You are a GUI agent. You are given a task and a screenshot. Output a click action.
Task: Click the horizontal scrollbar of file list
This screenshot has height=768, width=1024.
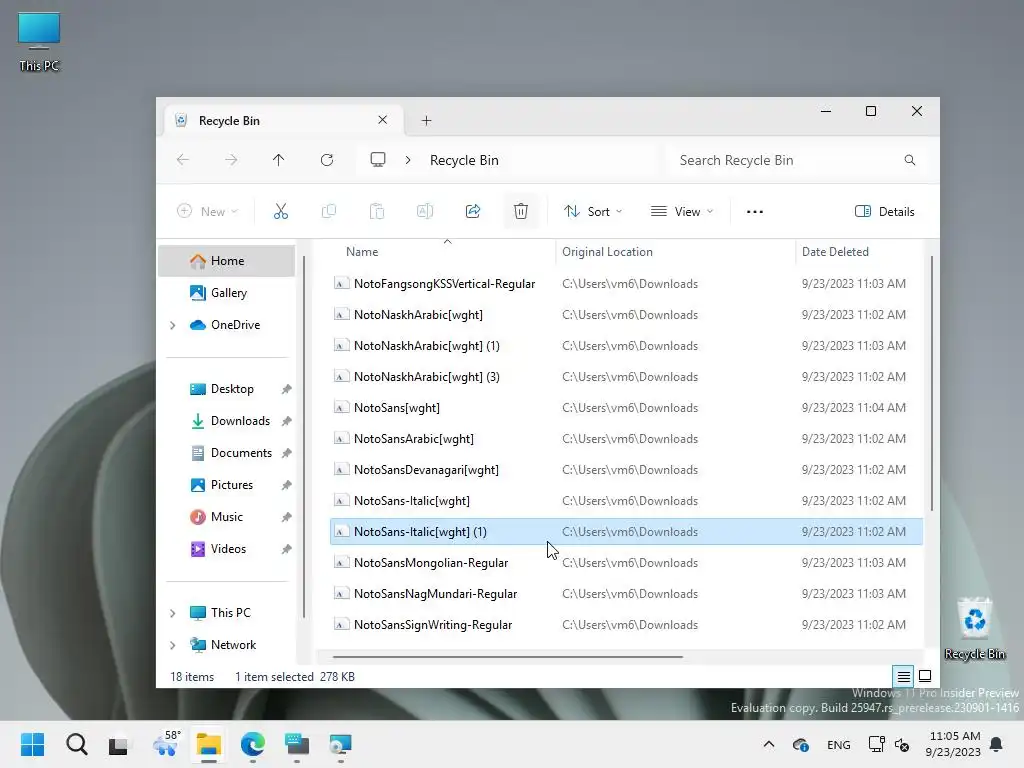(x=507, y=657)
